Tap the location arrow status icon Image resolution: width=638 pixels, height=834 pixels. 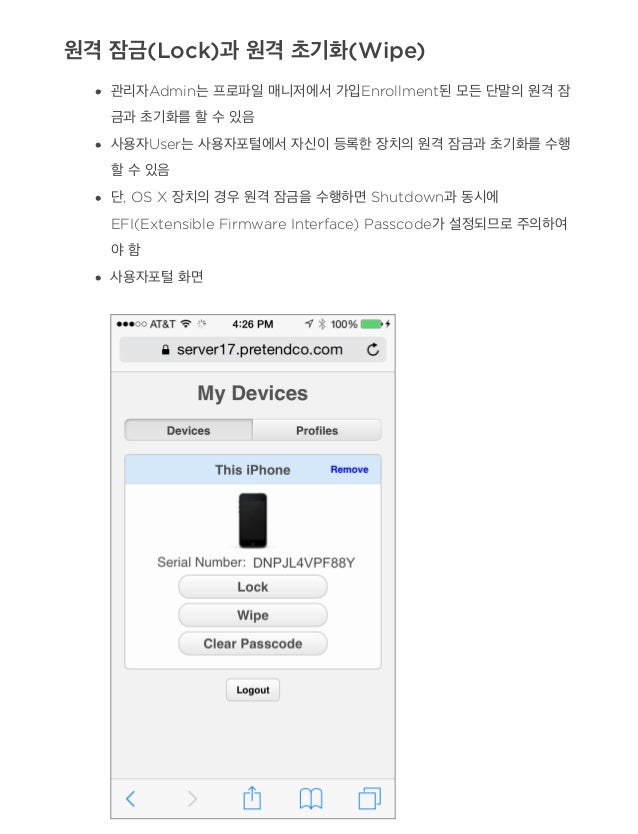[x=309, y=323]
